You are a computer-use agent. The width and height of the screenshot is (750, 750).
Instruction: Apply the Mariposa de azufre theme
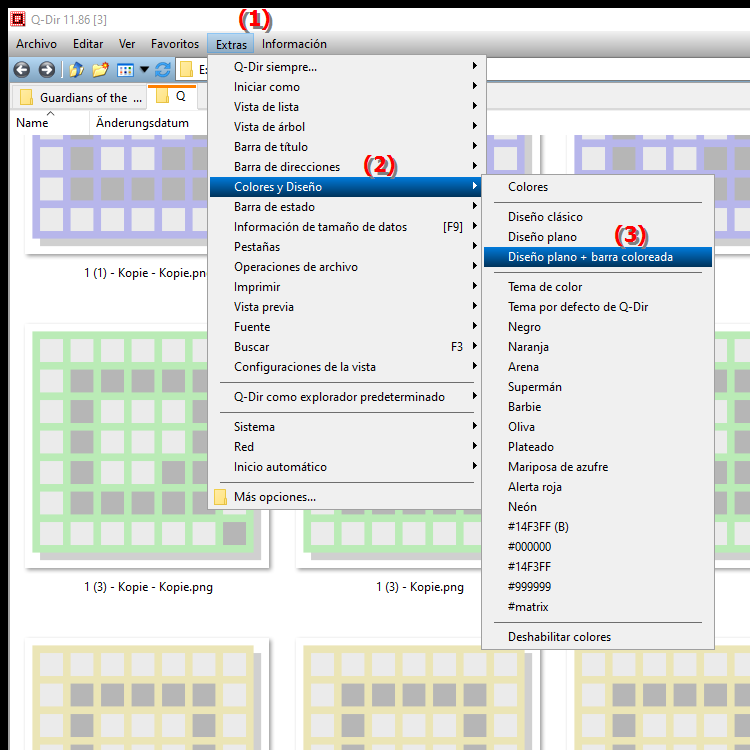pos(598,467)
